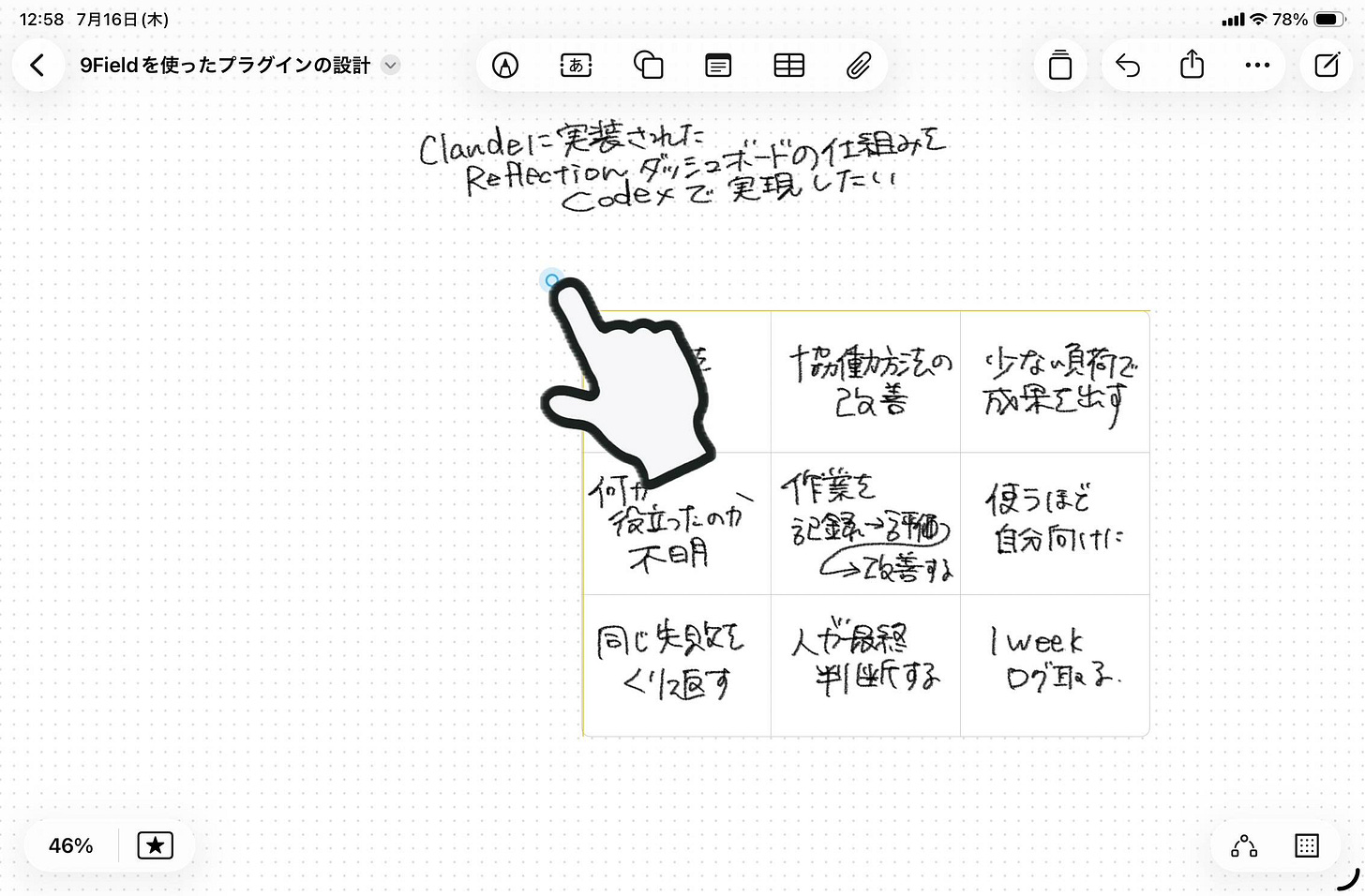Toggle the dot grid display

click(x=1307, y=845)
